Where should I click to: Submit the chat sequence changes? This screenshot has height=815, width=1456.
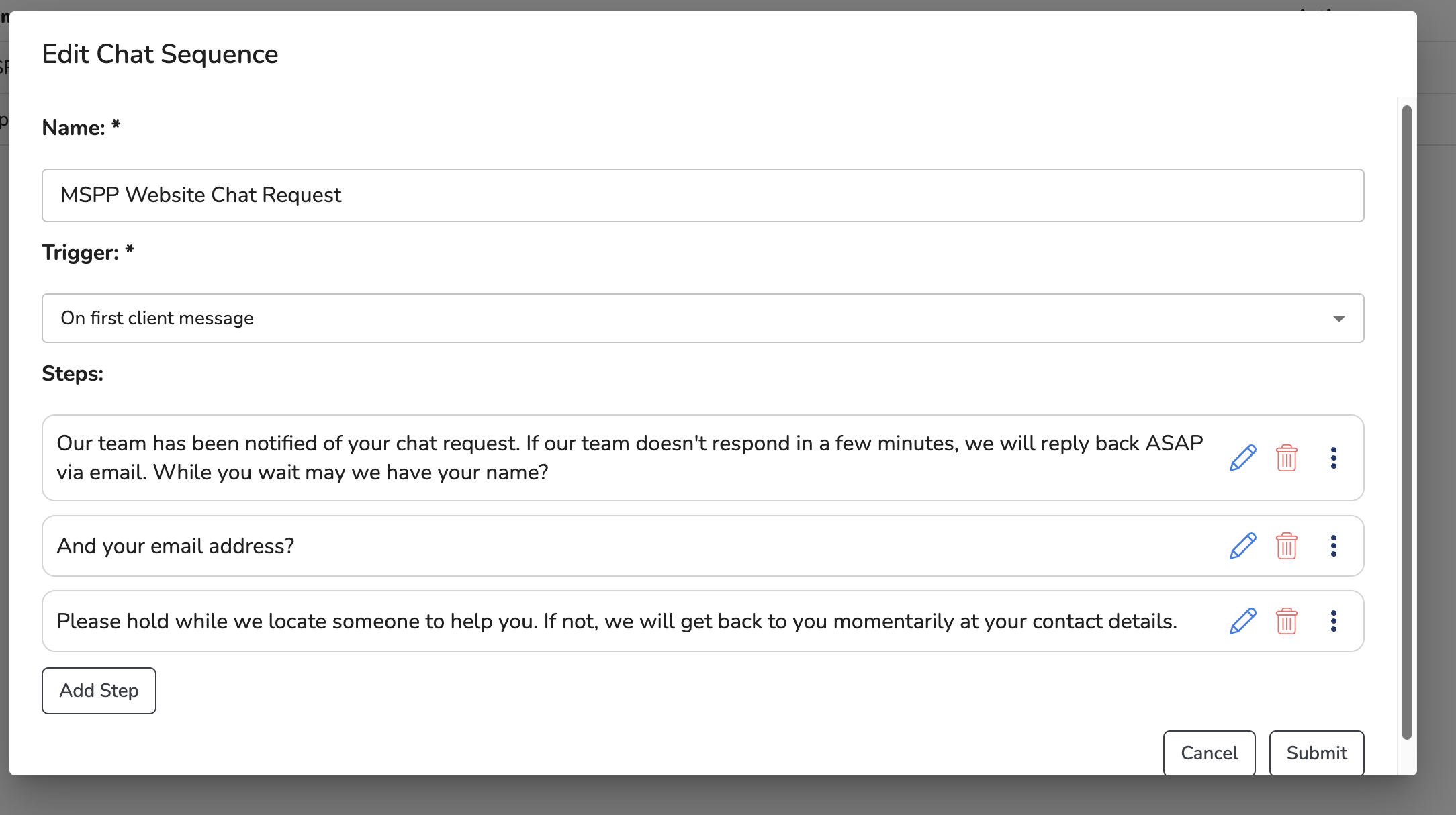tap(1316, 753)
